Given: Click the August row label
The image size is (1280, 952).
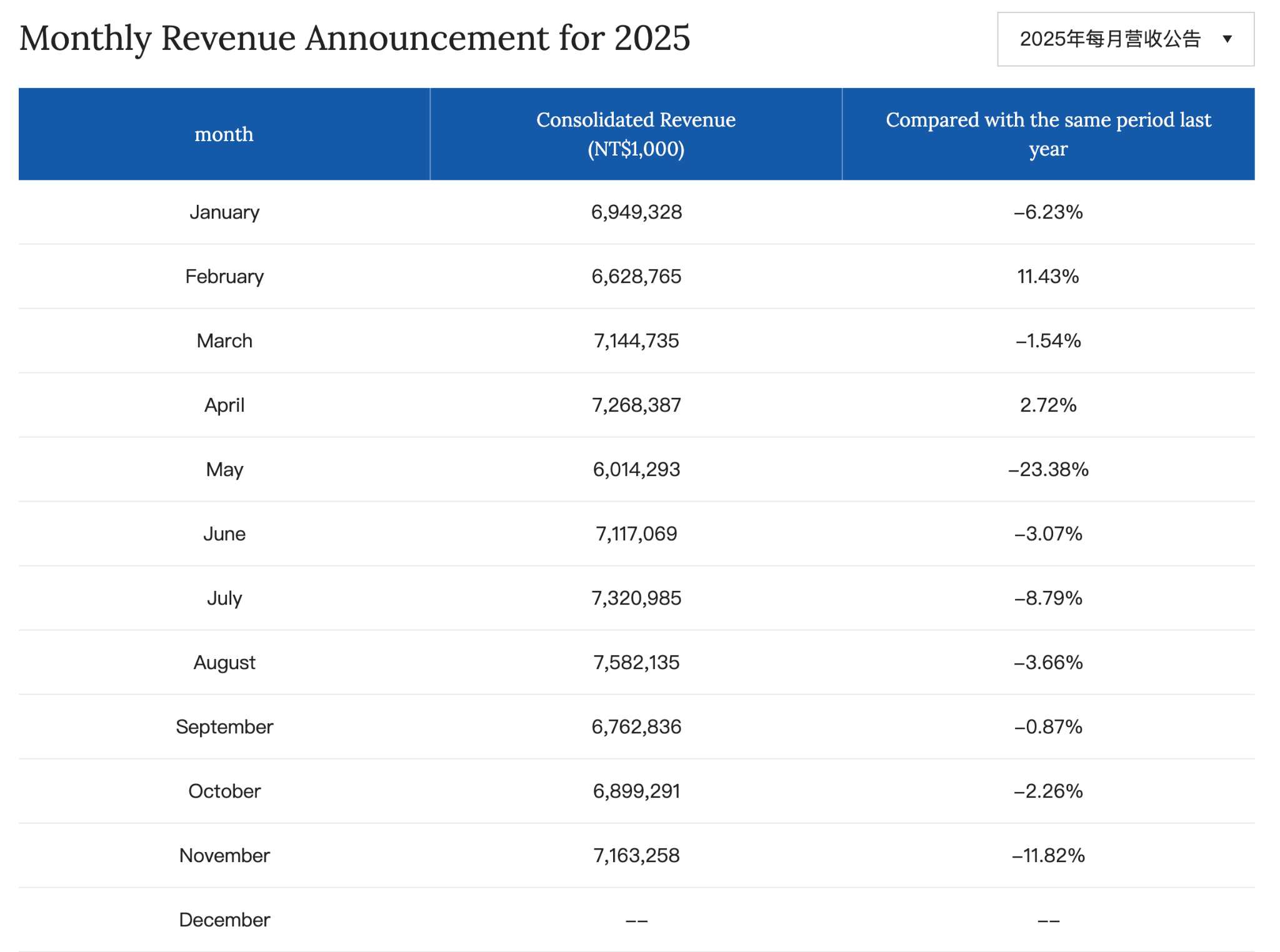Looking at the screenshot, I should 224,662.
